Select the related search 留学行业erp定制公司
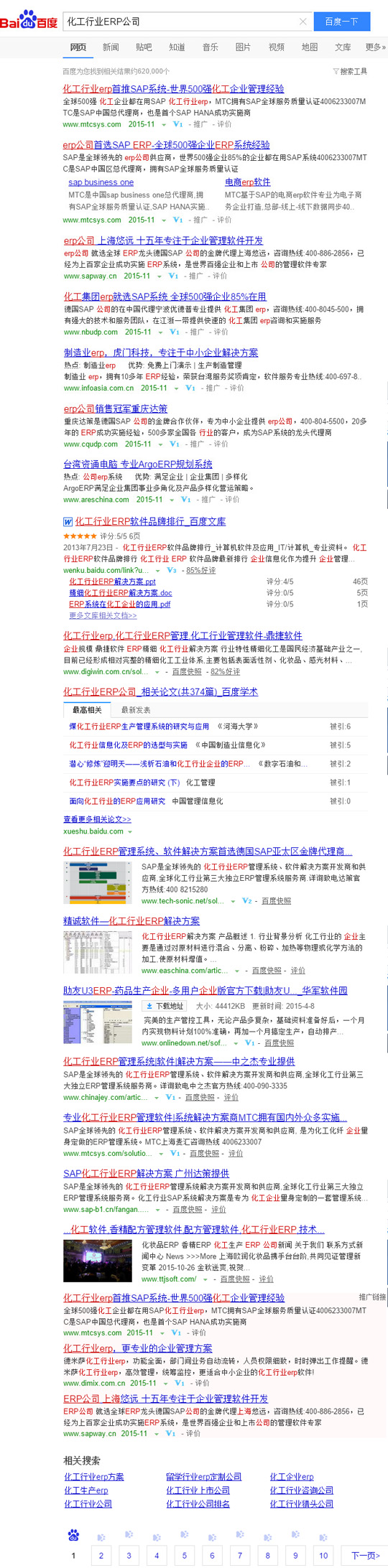 [x=204, y=1477]
